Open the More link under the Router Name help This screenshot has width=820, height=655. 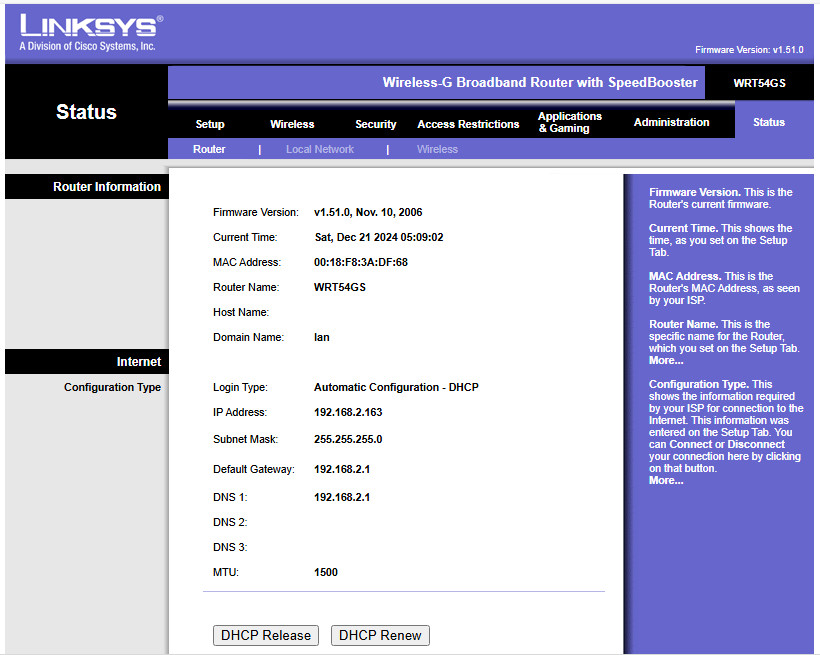click(666, 360)
